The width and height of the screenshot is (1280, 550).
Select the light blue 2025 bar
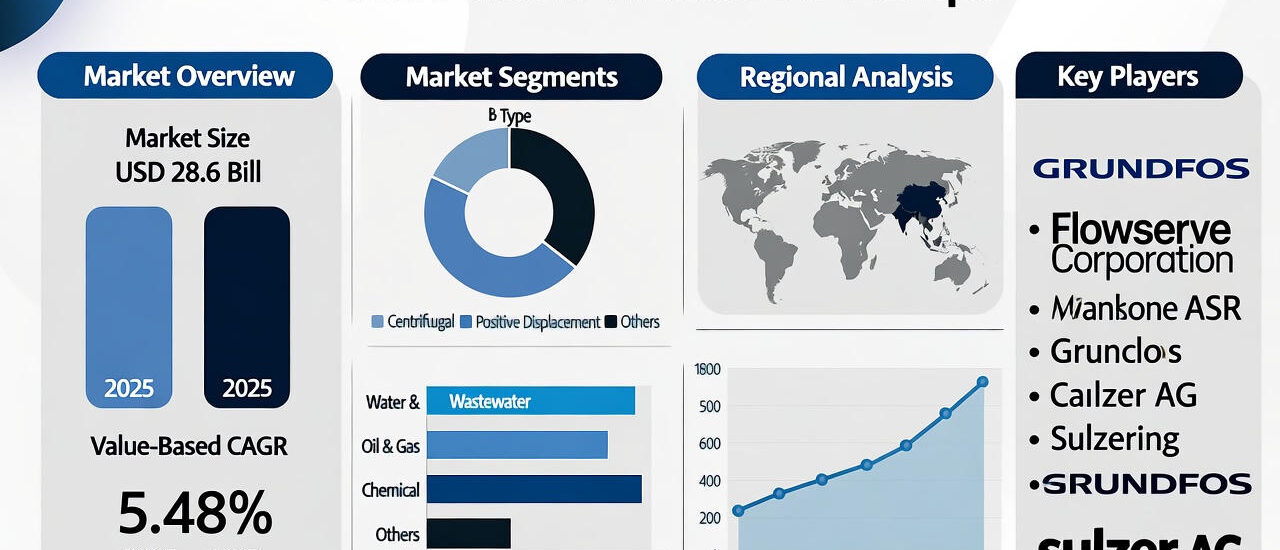pos(129,307)
